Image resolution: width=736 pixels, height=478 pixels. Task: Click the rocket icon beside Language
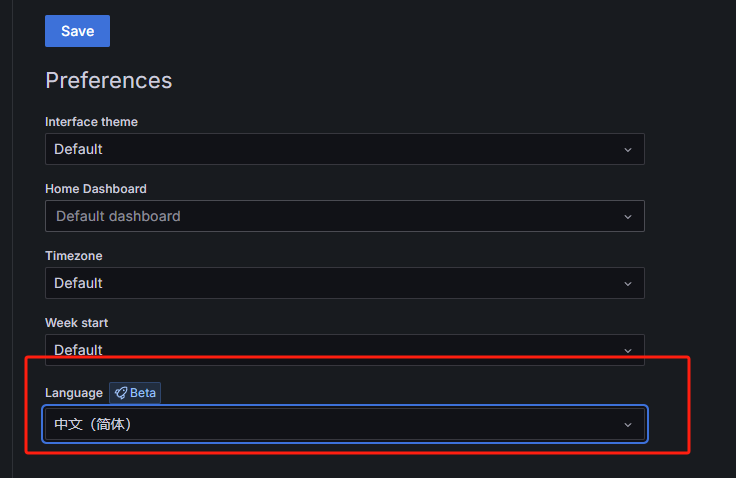(x=120, y=393)
